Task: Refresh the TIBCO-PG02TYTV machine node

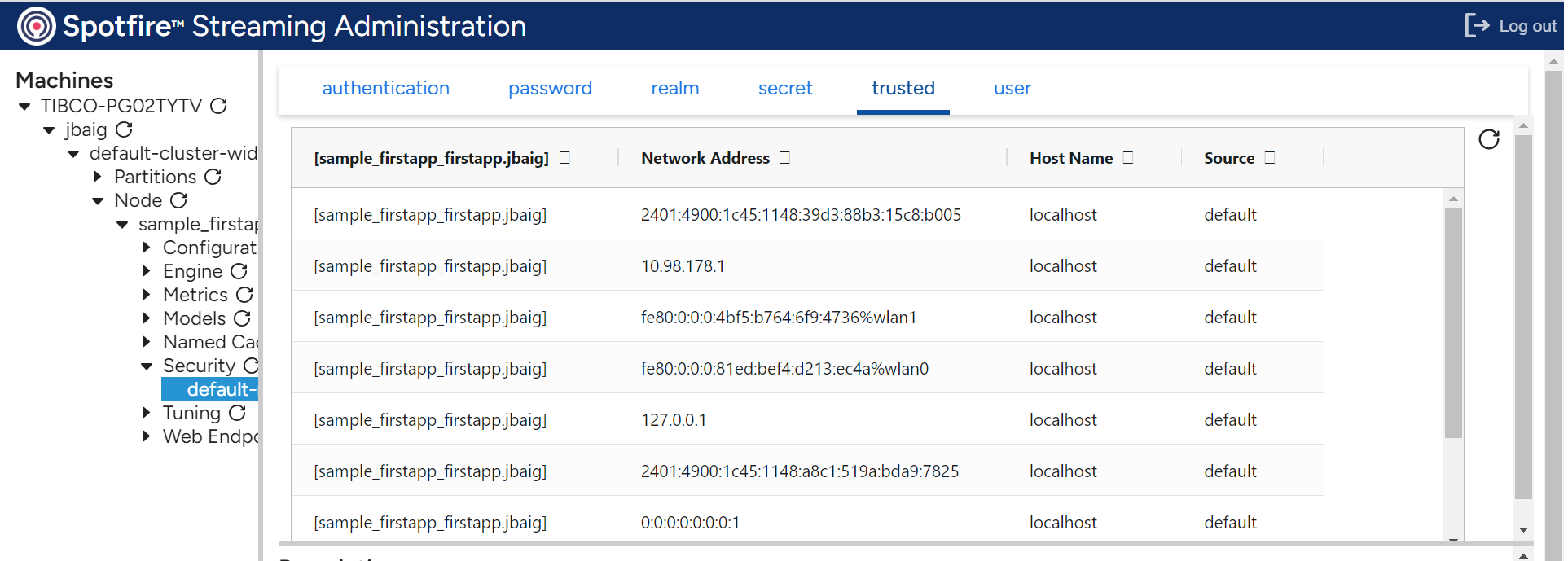Action: pos(218,106)
